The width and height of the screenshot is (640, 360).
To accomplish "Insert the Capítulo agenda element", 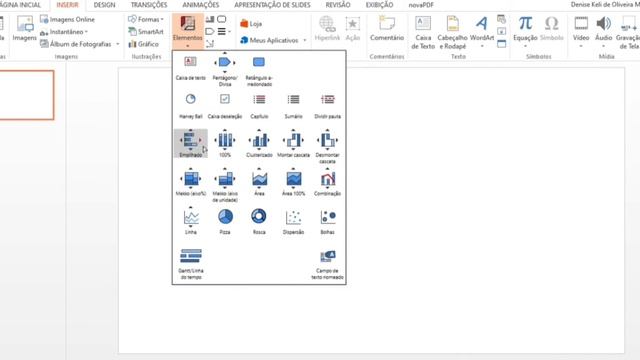I will pos(259,106).
